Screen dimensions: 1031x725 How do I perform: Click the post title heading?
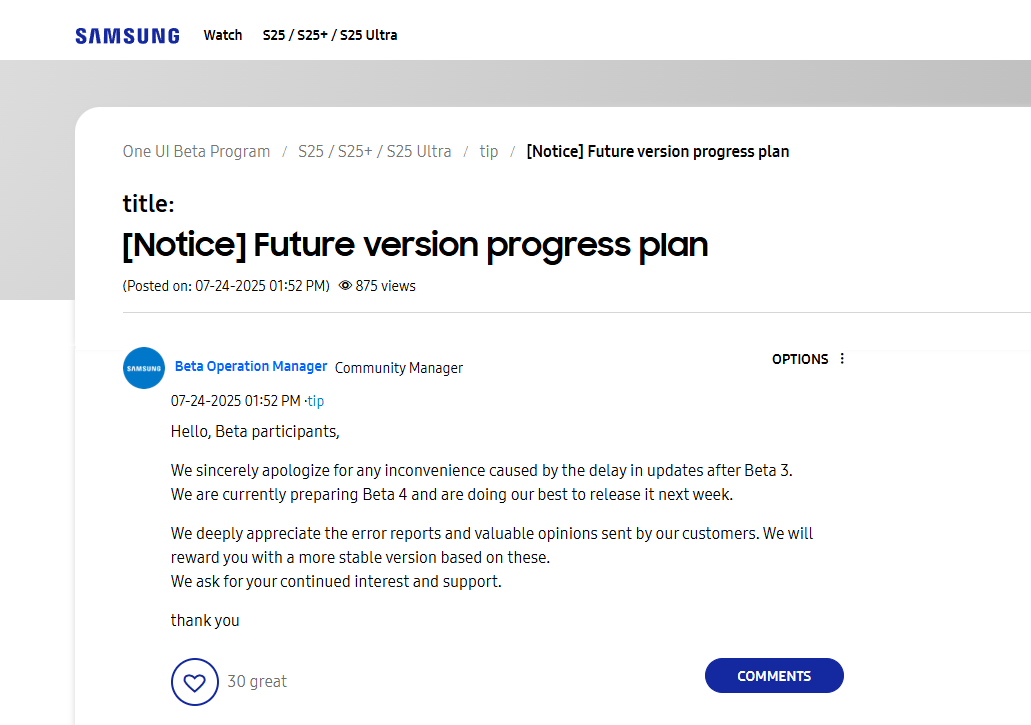(x=414, y=244)
